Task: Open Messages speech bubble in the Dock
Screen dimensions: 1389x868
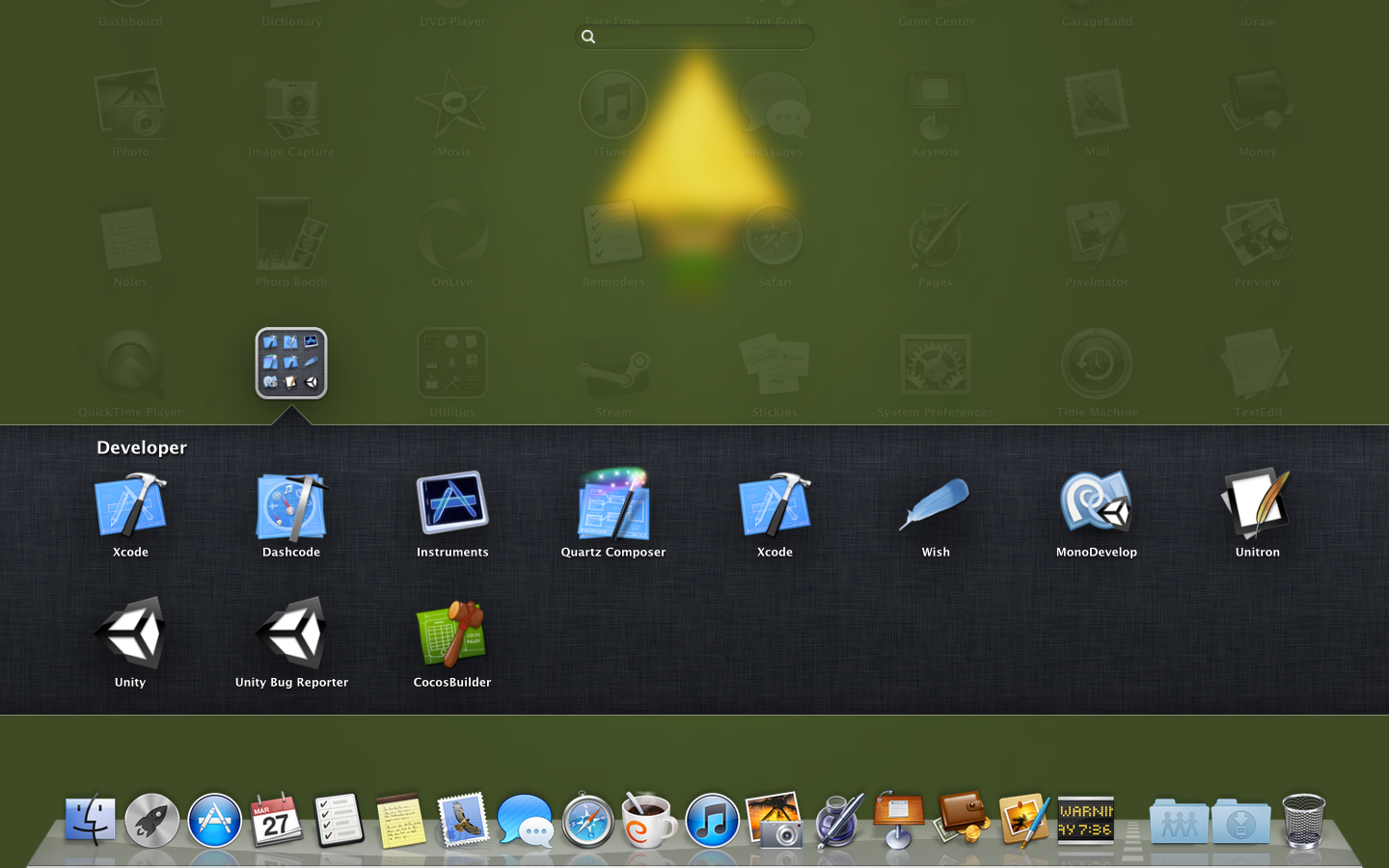Action: pyautogui.click(x=526, y=821)
